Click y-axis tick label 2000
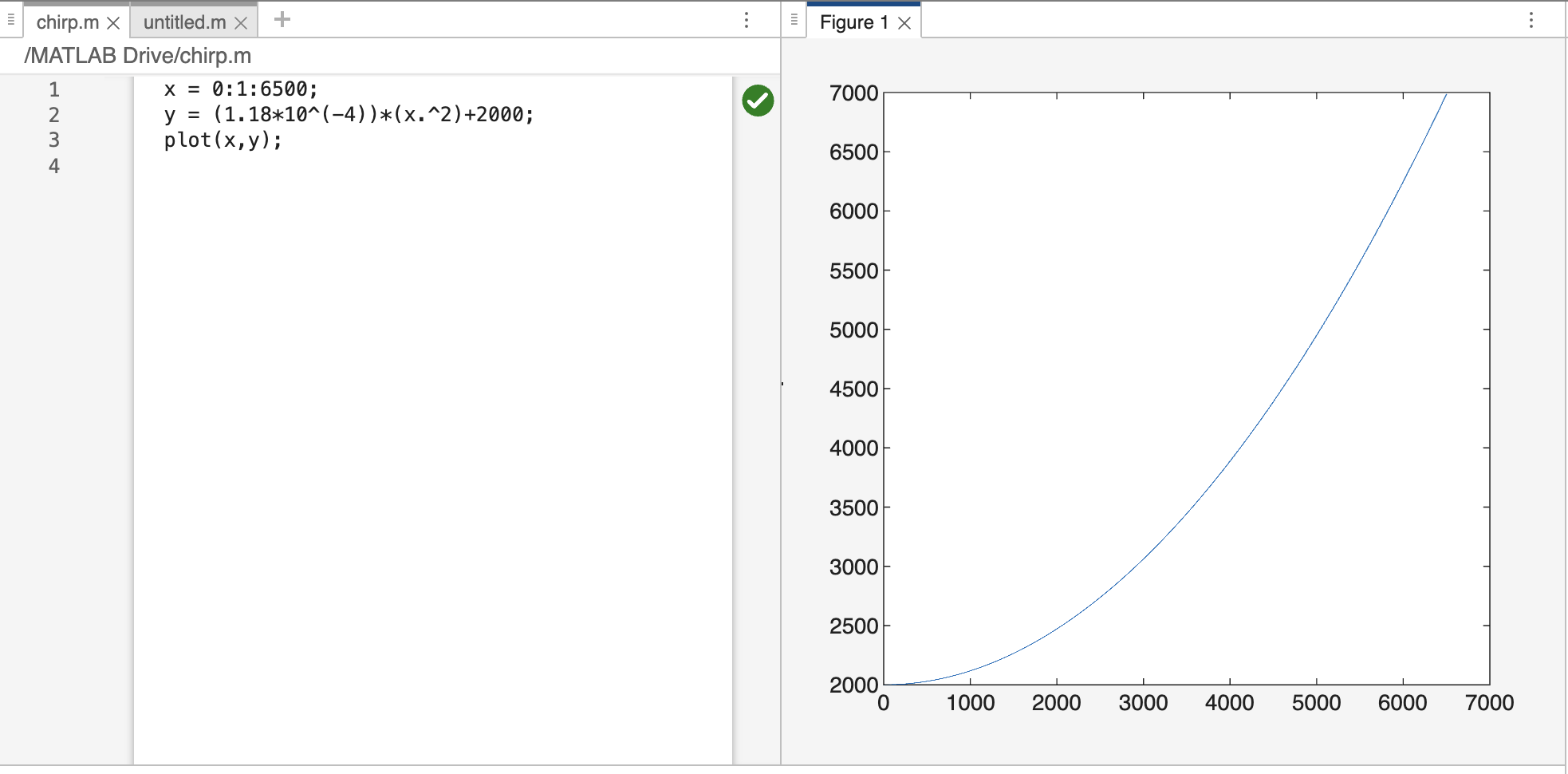Image resolution: width=1568 pixels, height=774 pixels. click(x=853, y=685)
